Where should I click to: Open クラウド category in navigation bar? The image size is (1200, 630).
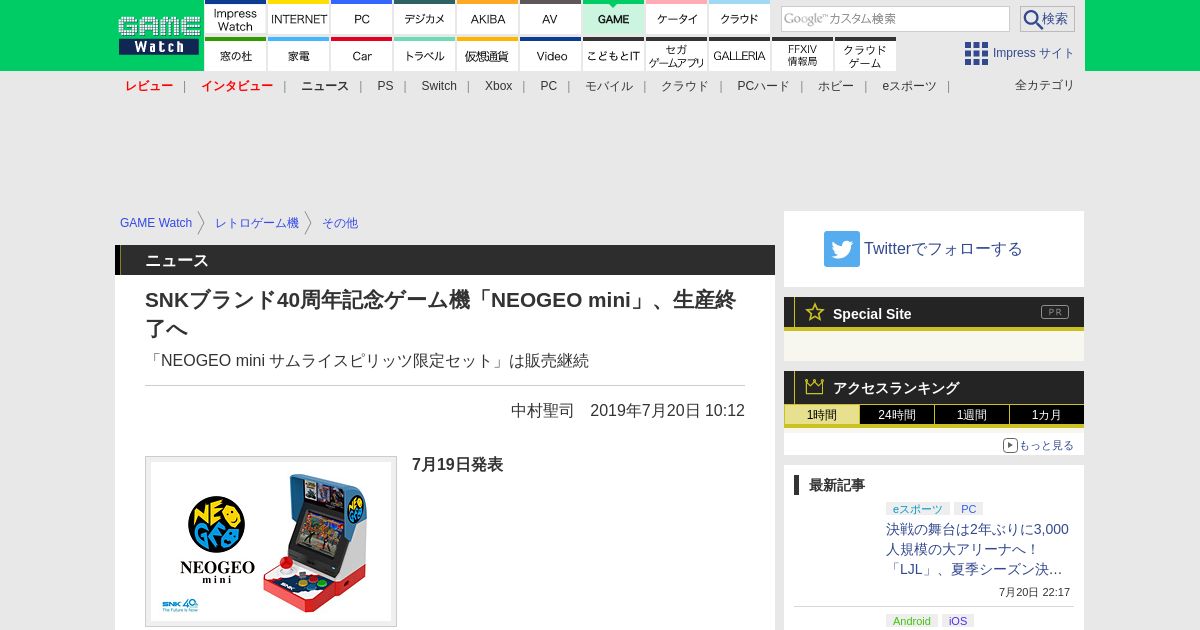[x=685, y=86]
